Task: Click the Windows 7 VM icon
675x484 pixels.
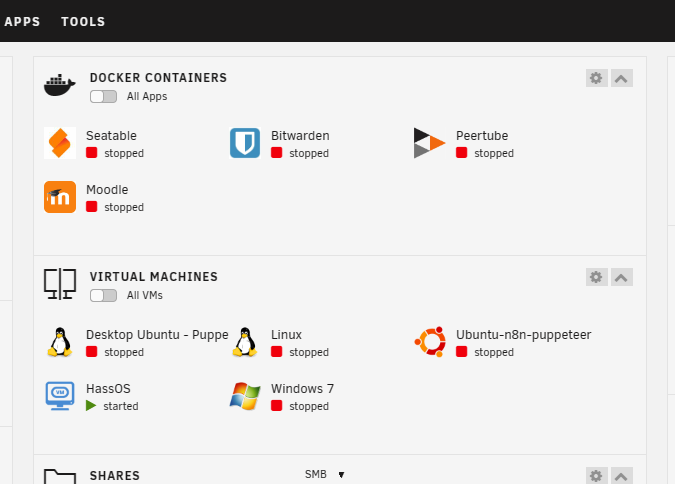Action: (x=245, y=396)
